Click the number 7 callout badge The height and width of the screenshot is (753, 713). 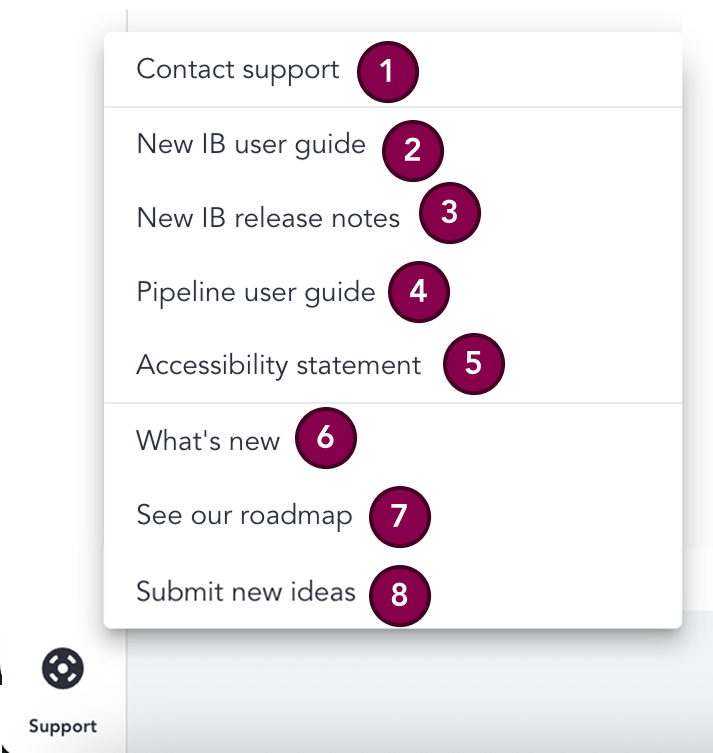(x=399, y=516)
